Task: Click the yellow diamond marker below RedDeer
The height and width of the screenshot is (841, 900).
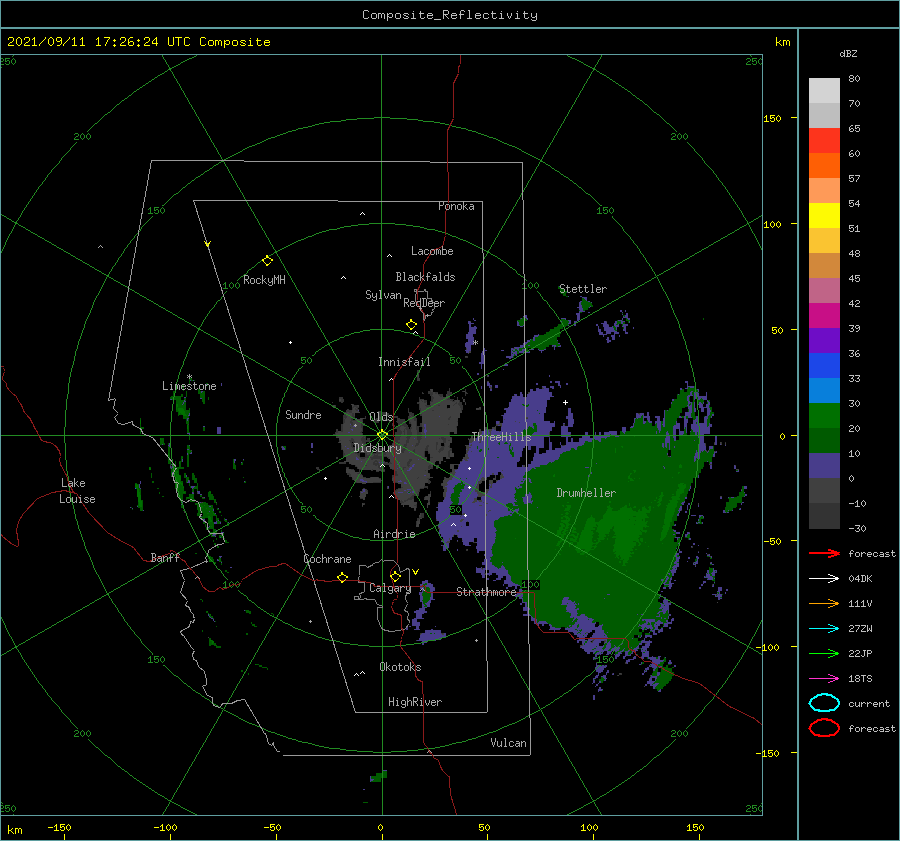Action: click(x=412, y=325)
